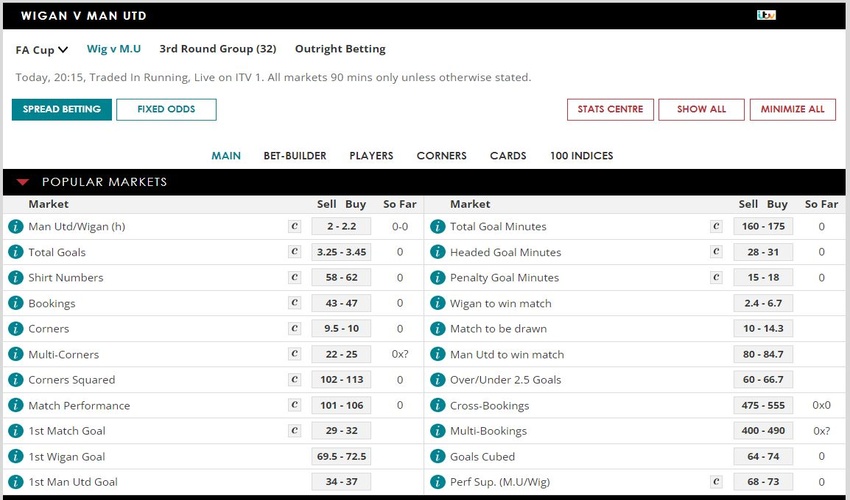Viewport: 850px width, 500px height.
Task: Click Total Goal Minutes price 160 - 175
Action: click(x=763, y=226)
